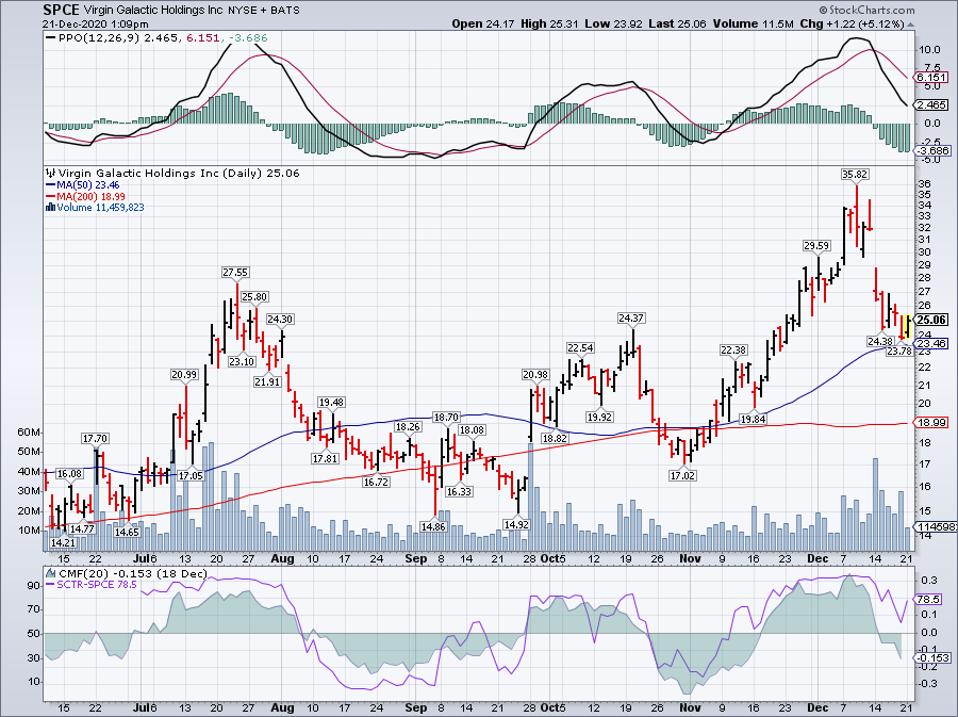This screenshot has width=958, height=717.
Task: Click the volume bars icon in legend
Action: coord(51,208)
